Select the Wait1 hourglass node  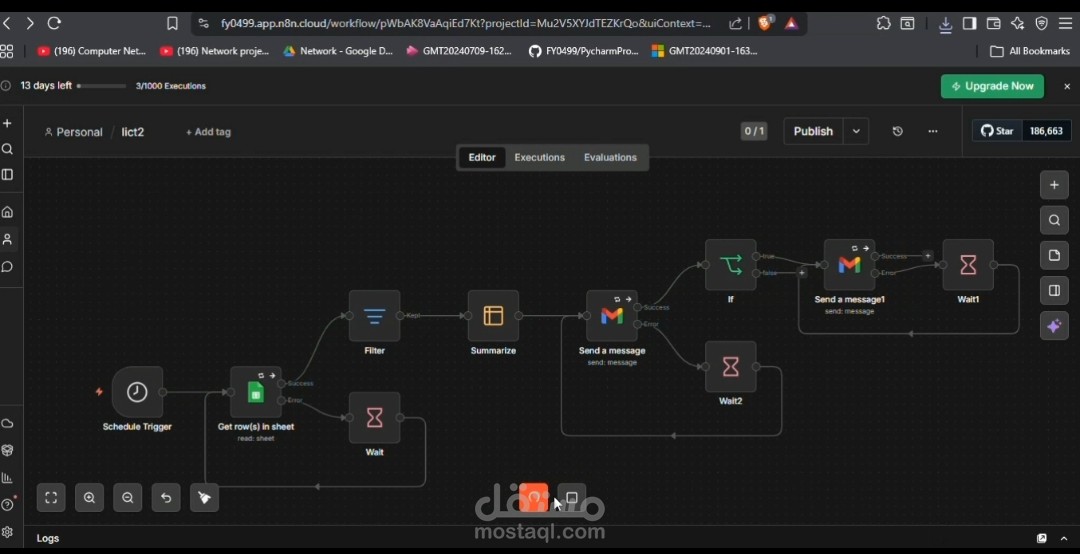(x=968, y=265)
